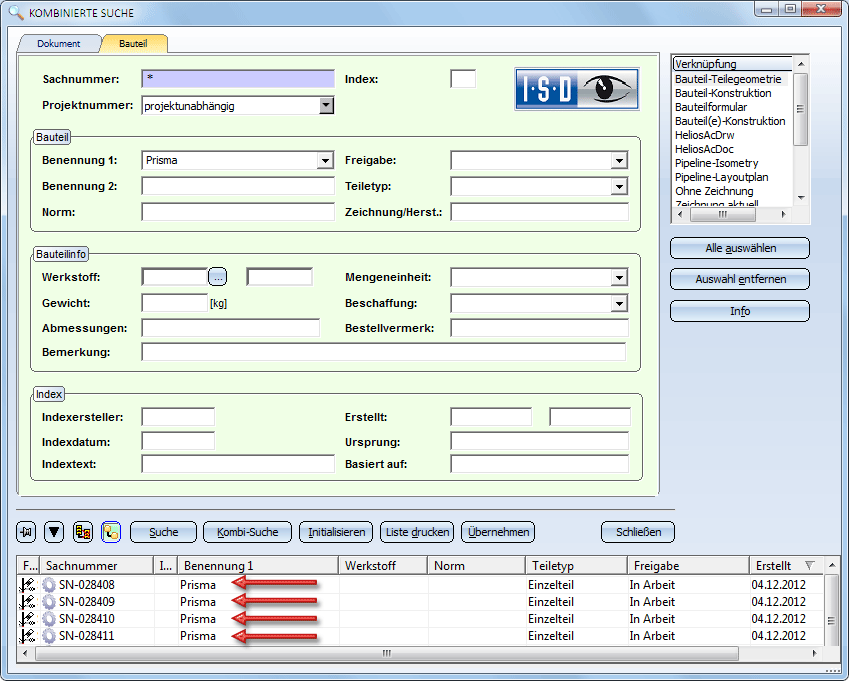Select Pipeline-Isometry in Verknüpfung list
849x681 pixels.
coord(716,163)
